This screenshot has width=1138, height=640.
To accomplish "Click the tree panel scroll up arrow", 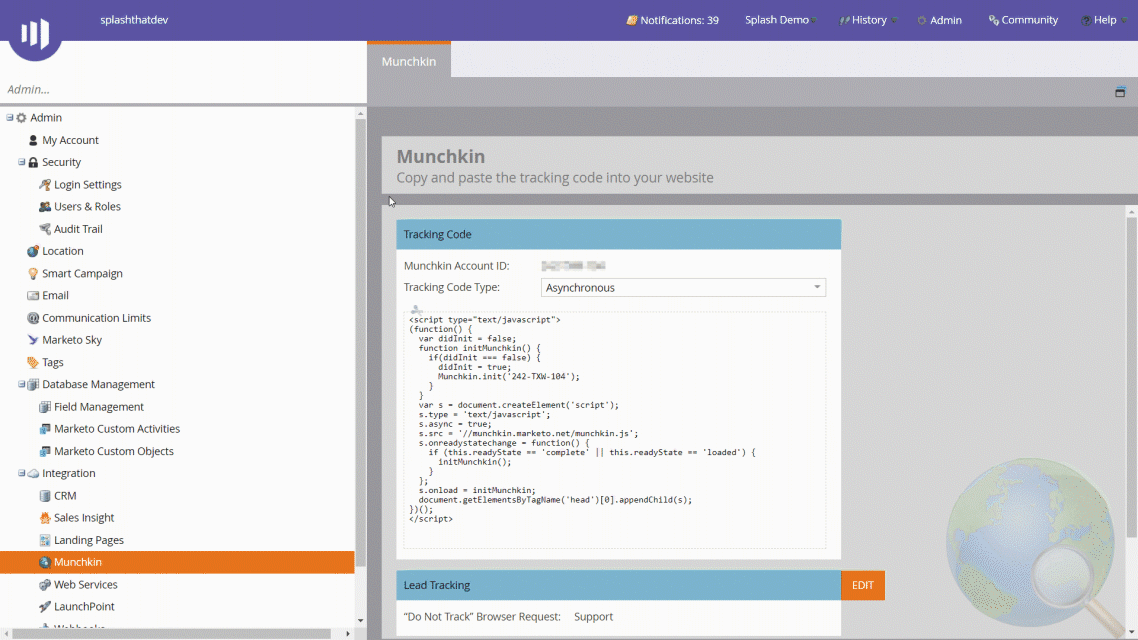I will [360, 114].
